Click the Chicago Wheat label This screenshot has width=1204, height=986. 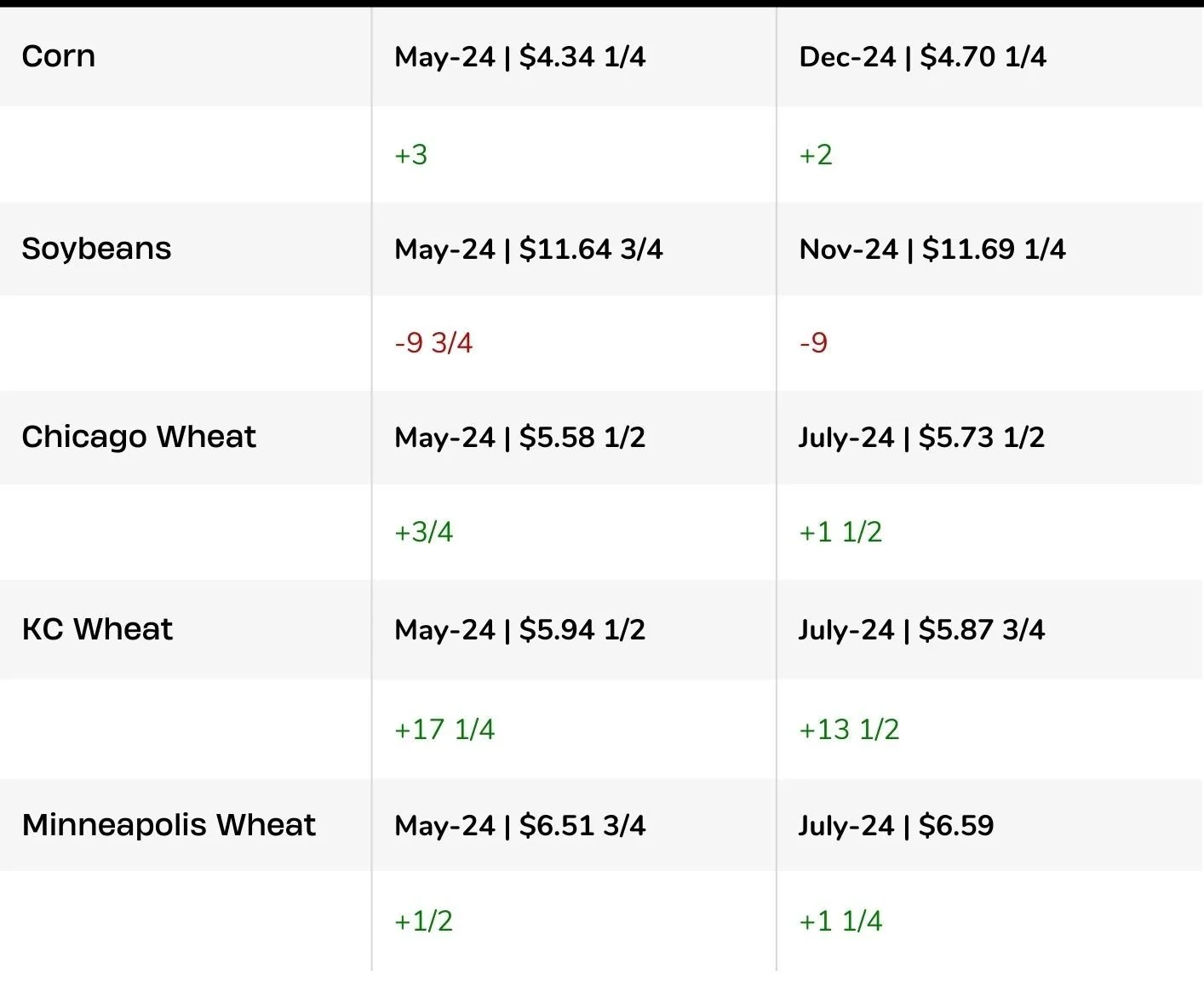139,437
